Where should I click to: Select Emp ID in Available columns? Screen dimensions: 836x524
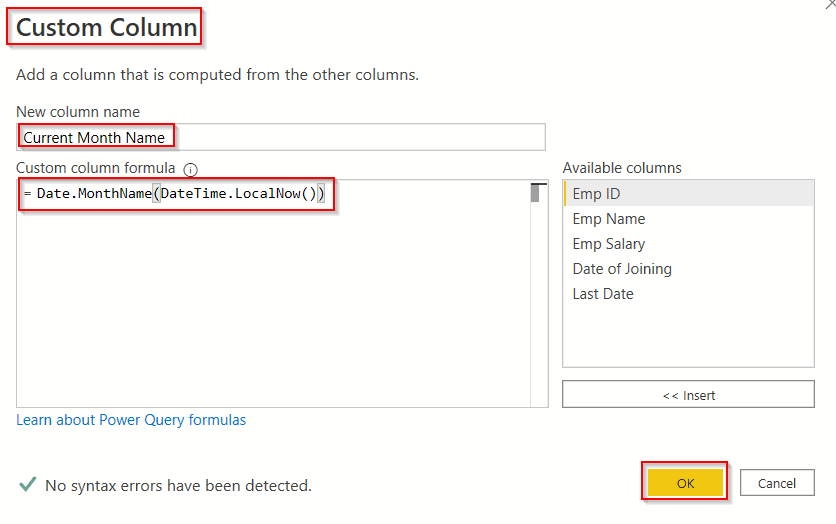[688, 194]
